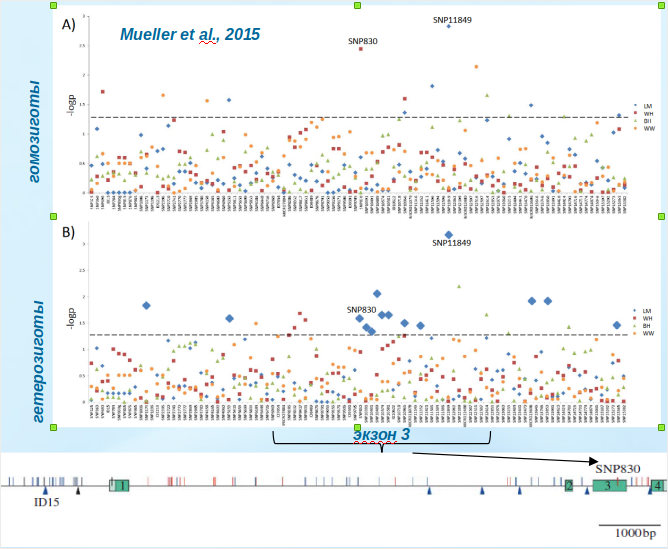Viewport: 668px width, 549px height.
Task: Click the SNP11849 label in panel B
Action: click(452, 243)
